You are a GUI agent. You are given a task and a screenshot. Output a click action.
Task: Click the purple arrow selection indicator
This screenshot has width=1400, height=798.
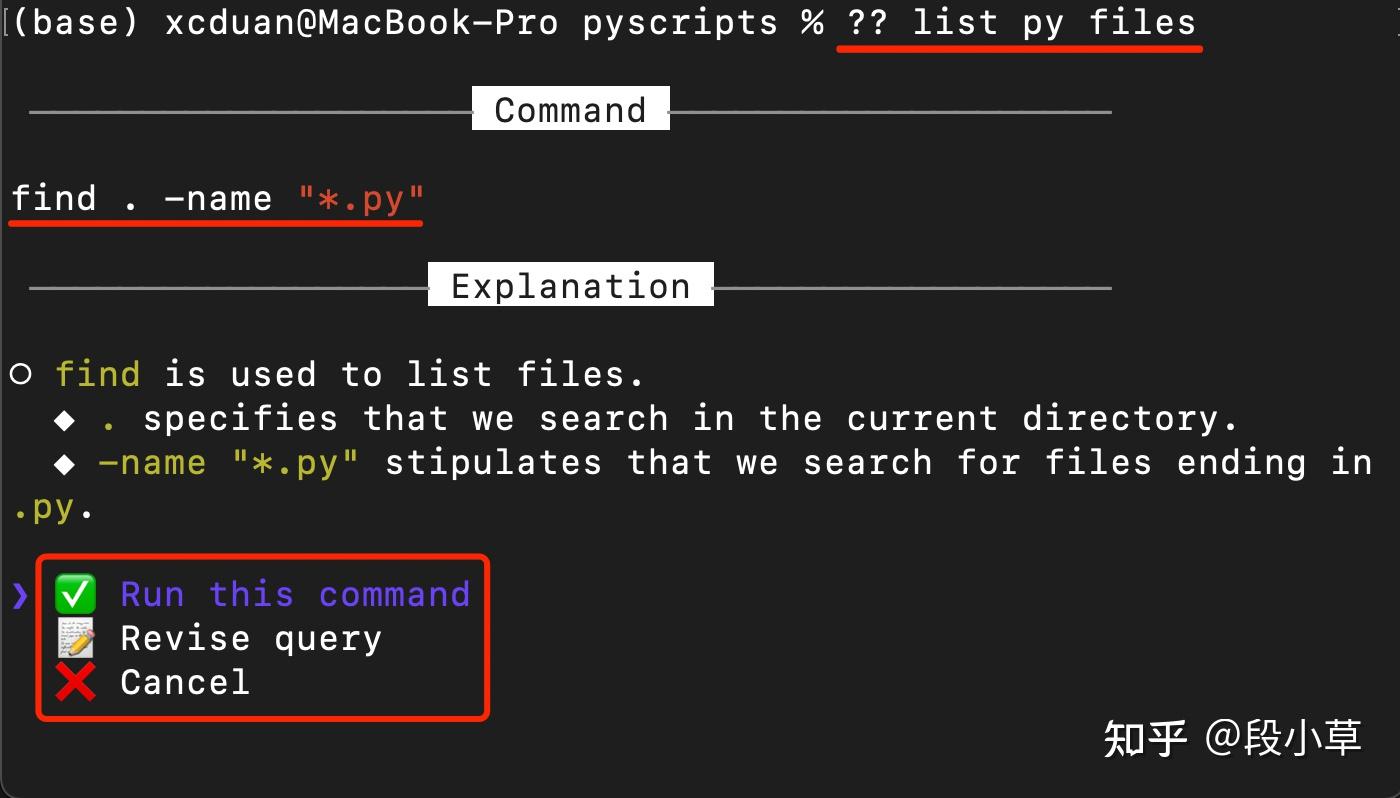tap(18, 593)
